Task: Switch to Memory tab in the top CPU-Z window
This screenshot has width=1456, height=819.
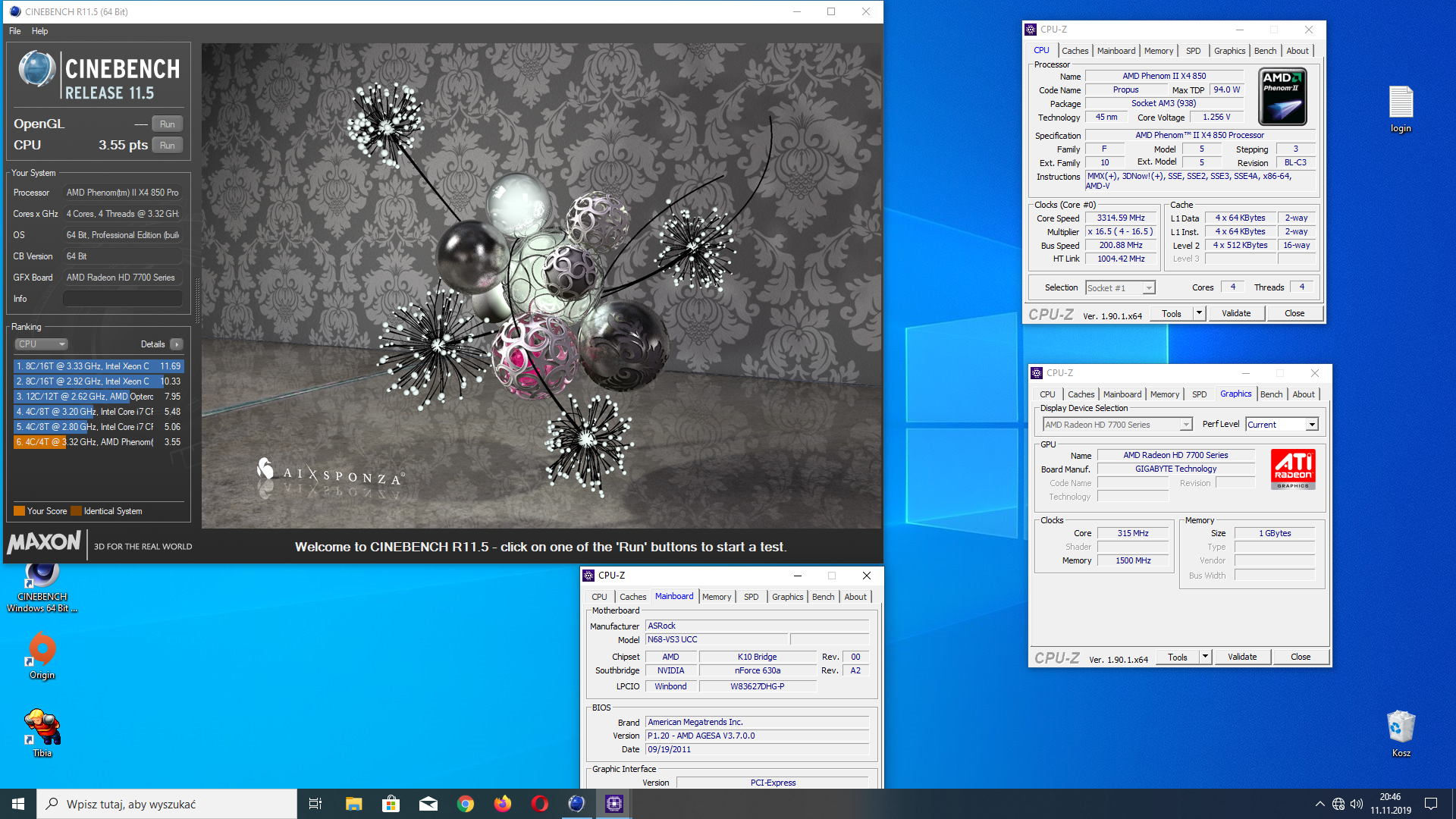Action: pos(1158,51)
